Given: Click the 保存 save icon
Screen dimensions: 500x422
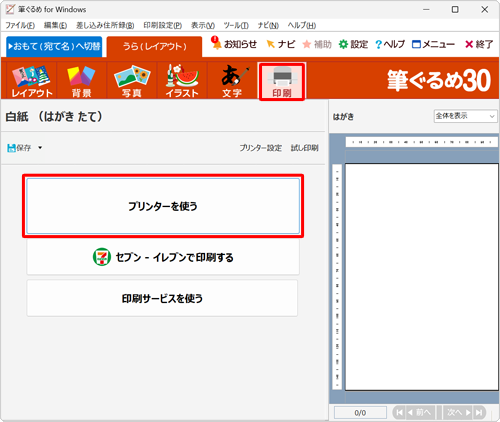Looking at the screenshot, I should [x=19, y=148].
